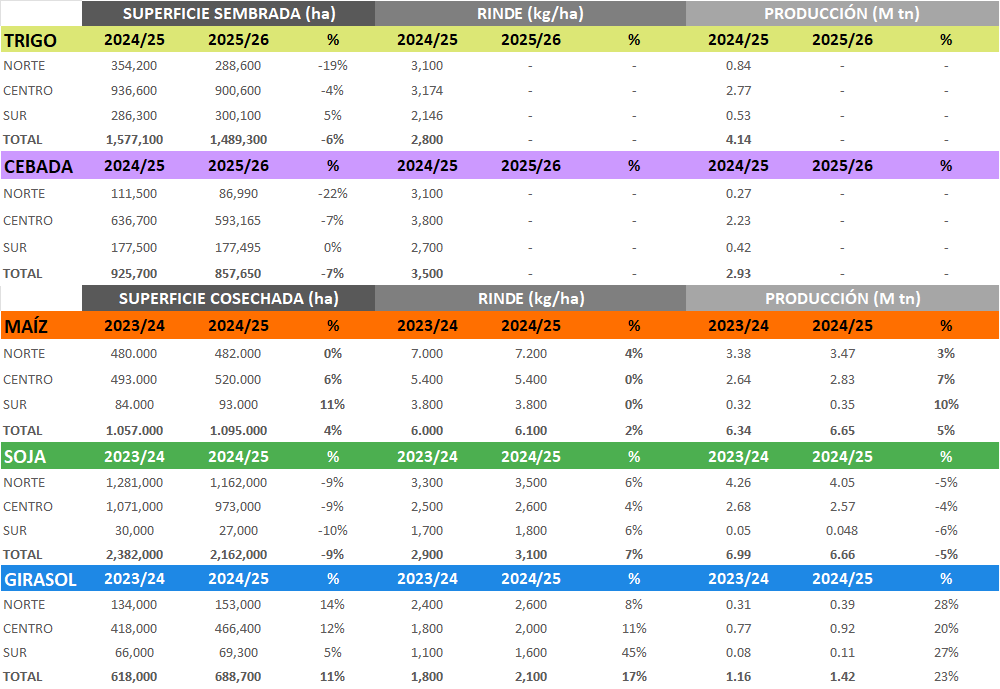Image resolution: width=1000 pixels, height=689 pixels.
Task: Select cebada centro area value 593,165
Action: pyautogui.click(x=238, y=220)
